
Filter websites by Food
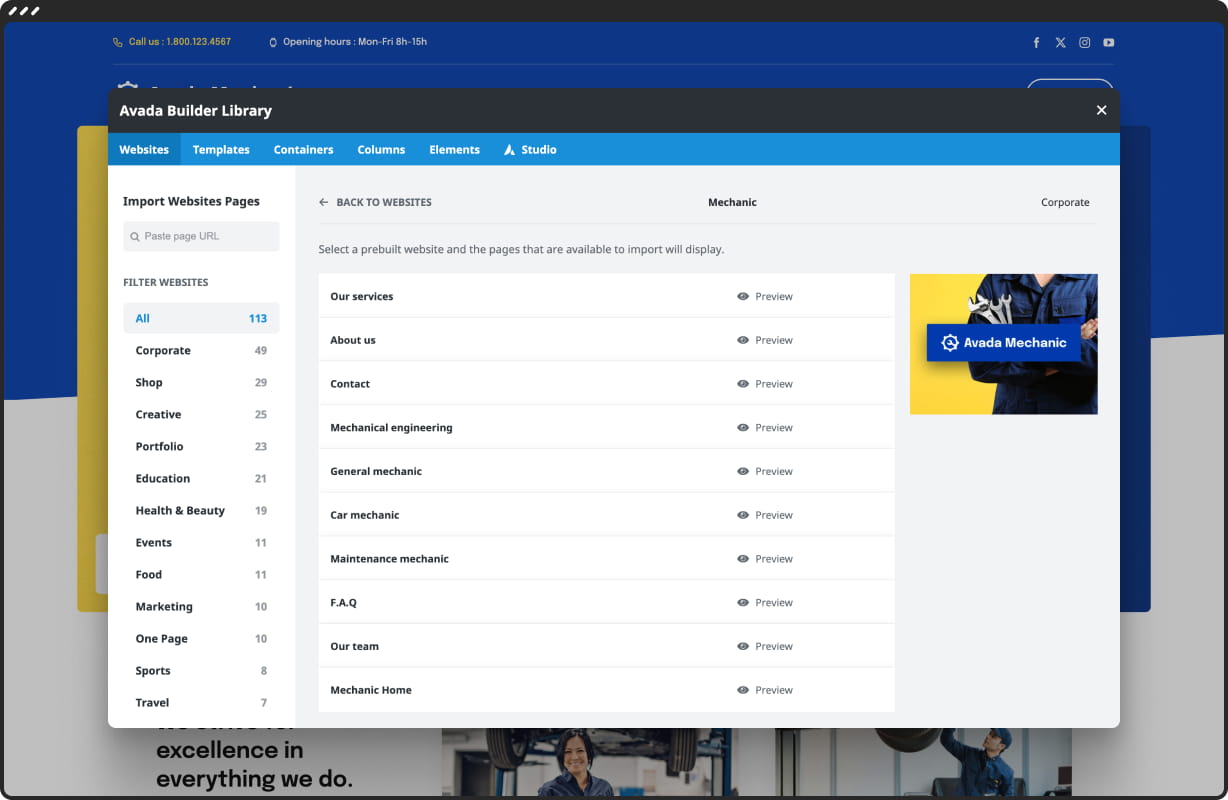[201, 574]
